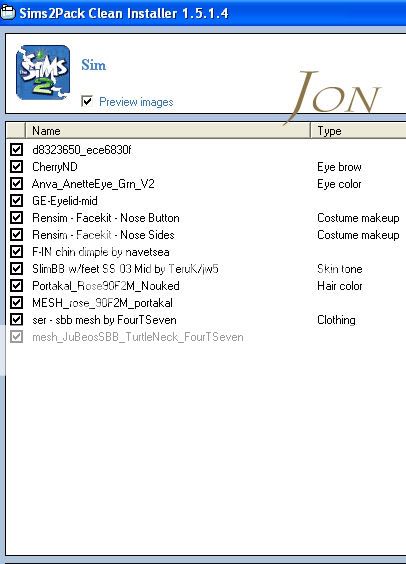Image resolution: width=406 pixels, height=564 pixels.
Task: Click the Preview images label
Action: click(136, 102)
